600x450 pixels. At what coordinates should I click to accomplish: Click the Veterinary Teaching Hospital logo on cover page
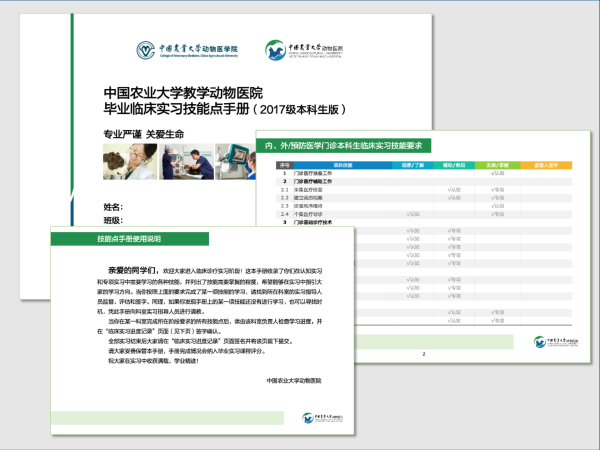[x=304, y=50]
